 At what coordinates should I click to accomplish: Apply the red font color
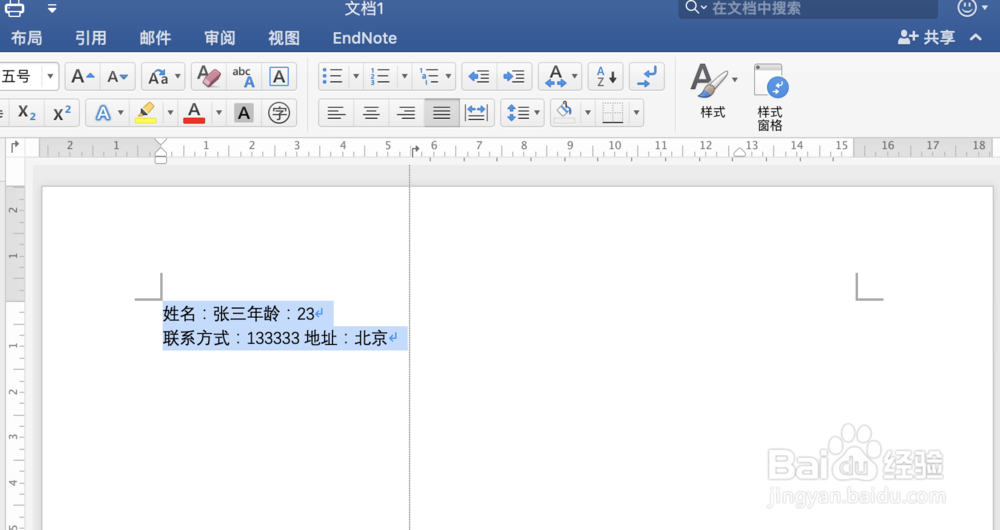tap(194, 113)
